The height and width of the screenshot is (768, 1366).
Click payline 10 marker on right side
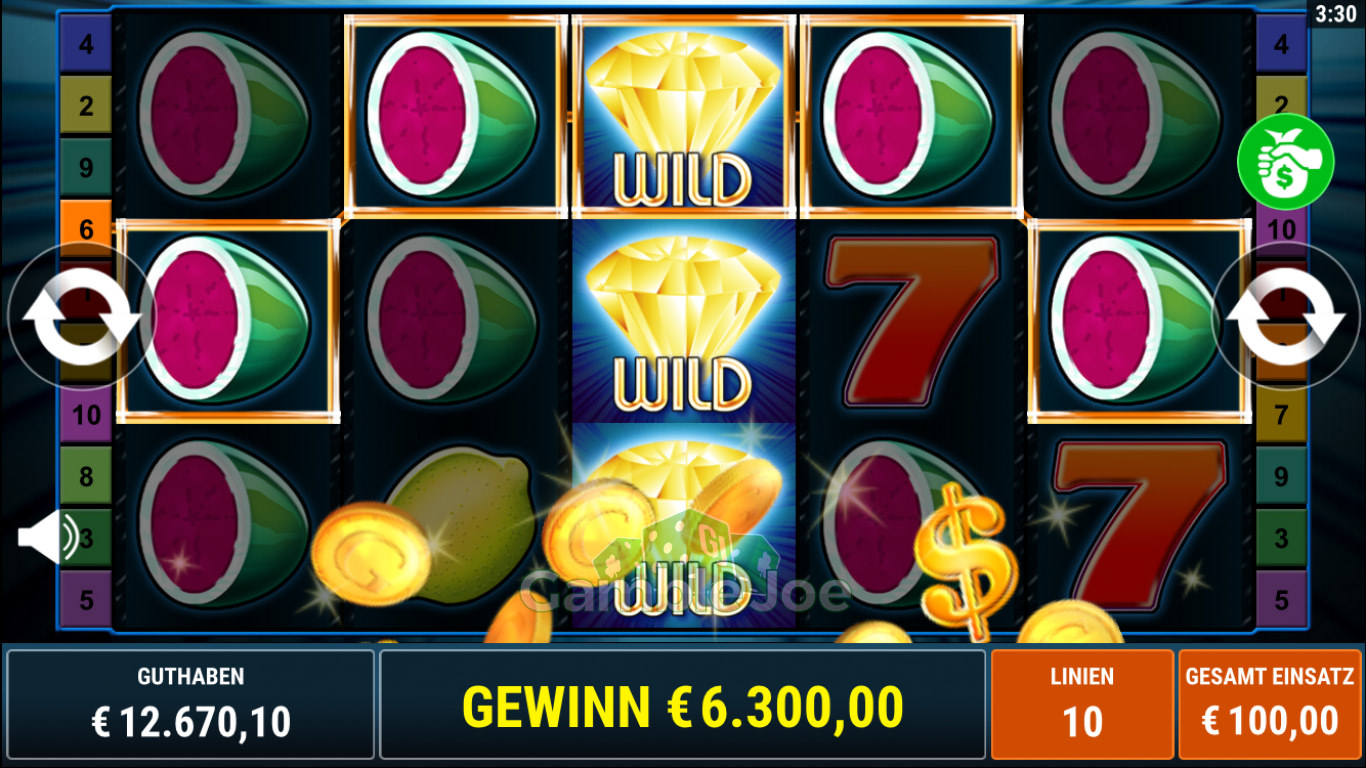coord(1281,230)
